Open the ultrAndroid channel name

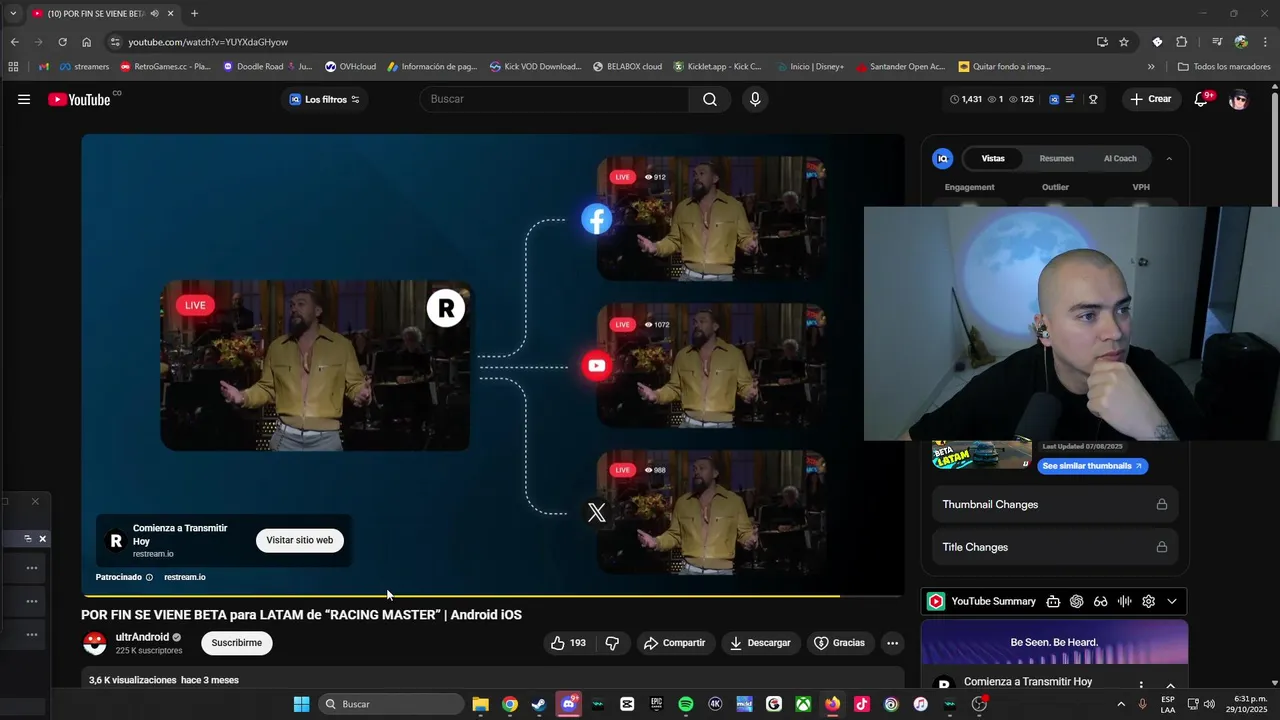click(142, 637)
